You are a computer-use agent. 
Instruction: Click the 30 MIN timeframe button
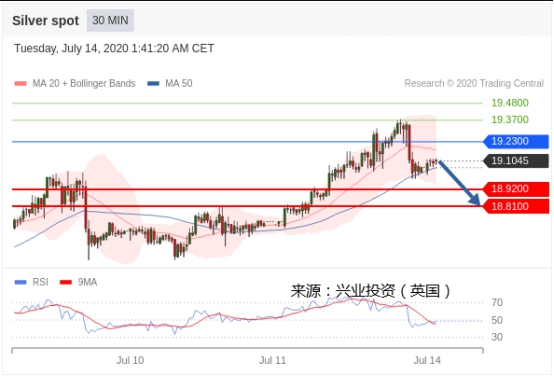click(110, 20)
